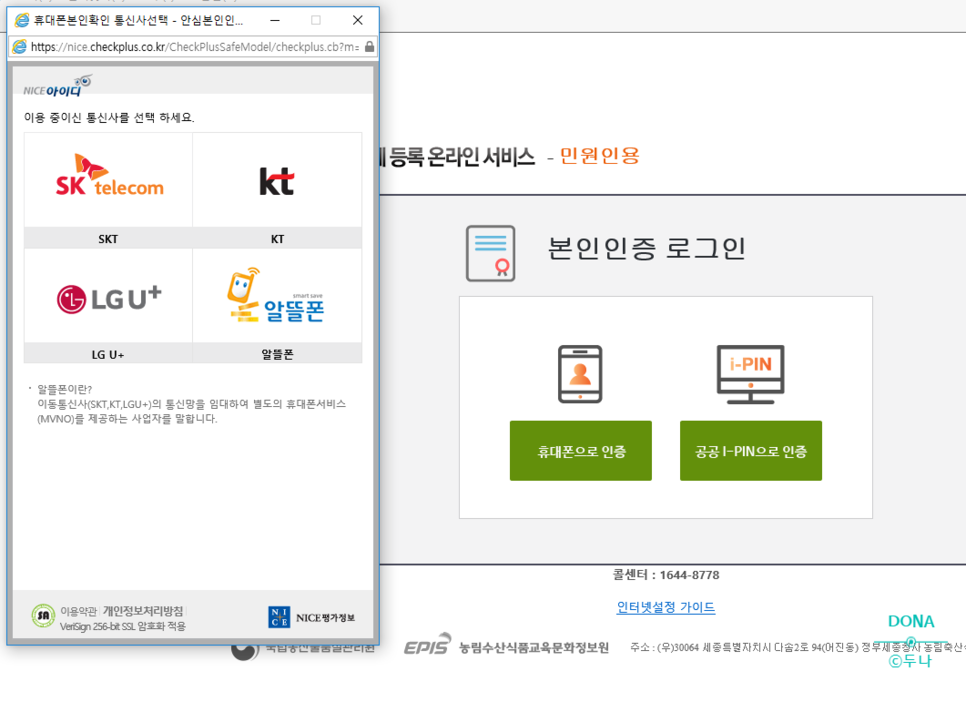The width and height of the screenshot is (966, 702).
Task: Click 농림수산식품교육문화정보원 footer text
Action: 534,647
